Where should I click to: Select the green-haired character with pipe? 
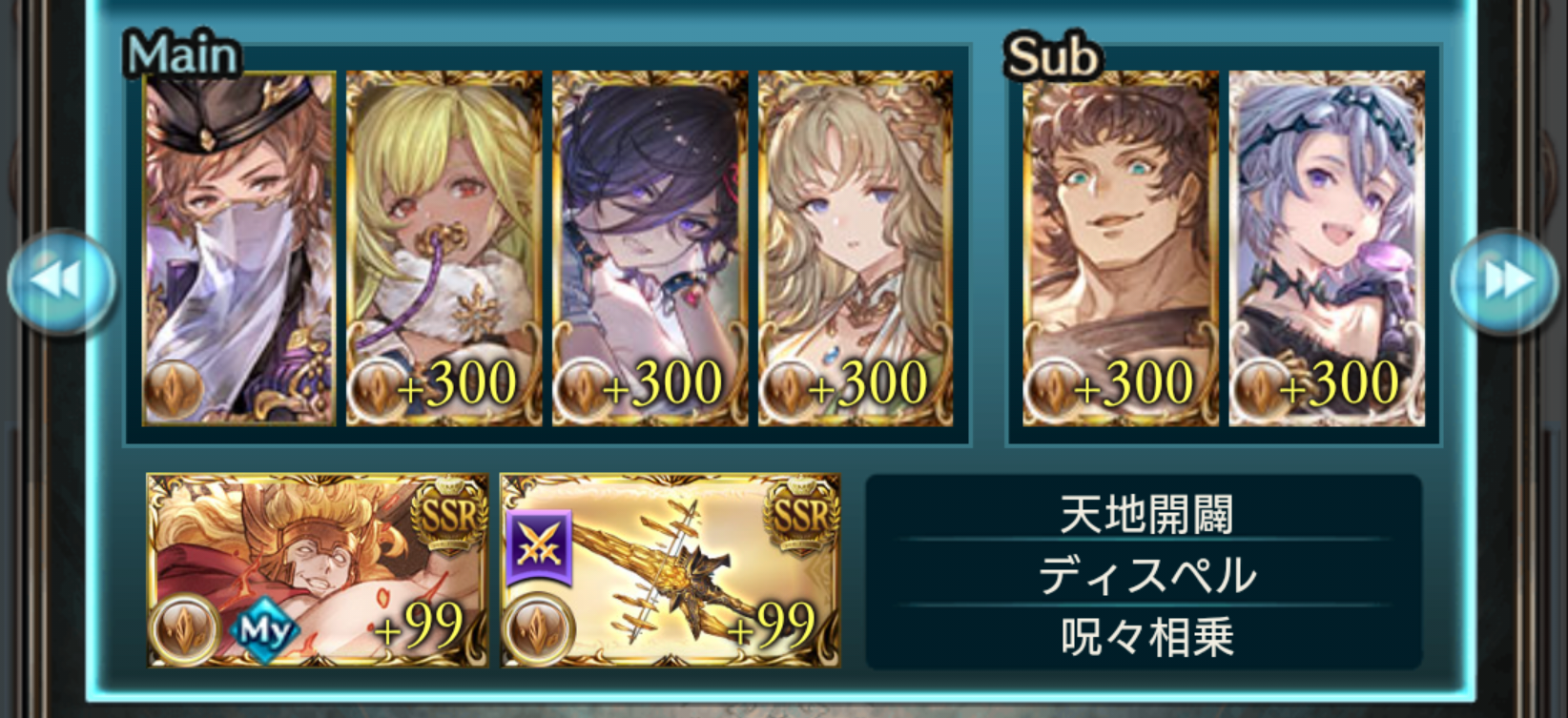pos(444,248)
